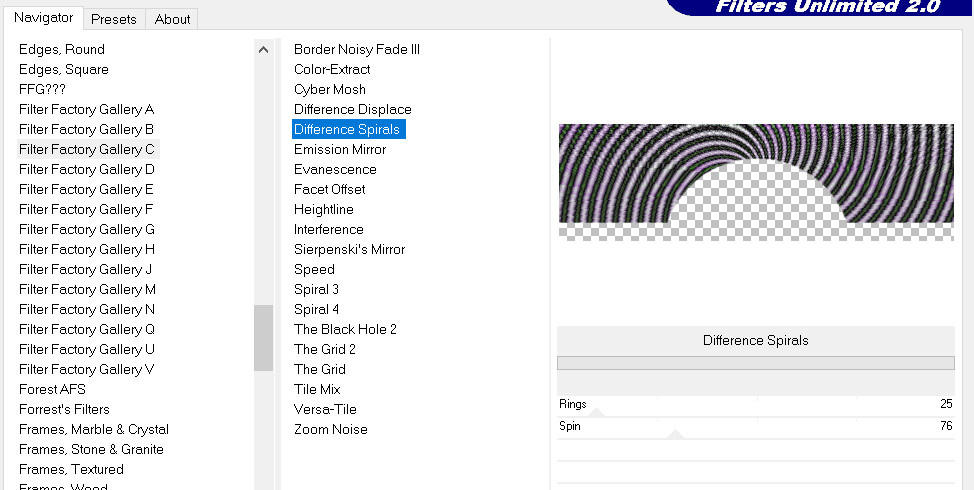Switch to the Presets tab
974x490 pixels.
tap(113, 19)
